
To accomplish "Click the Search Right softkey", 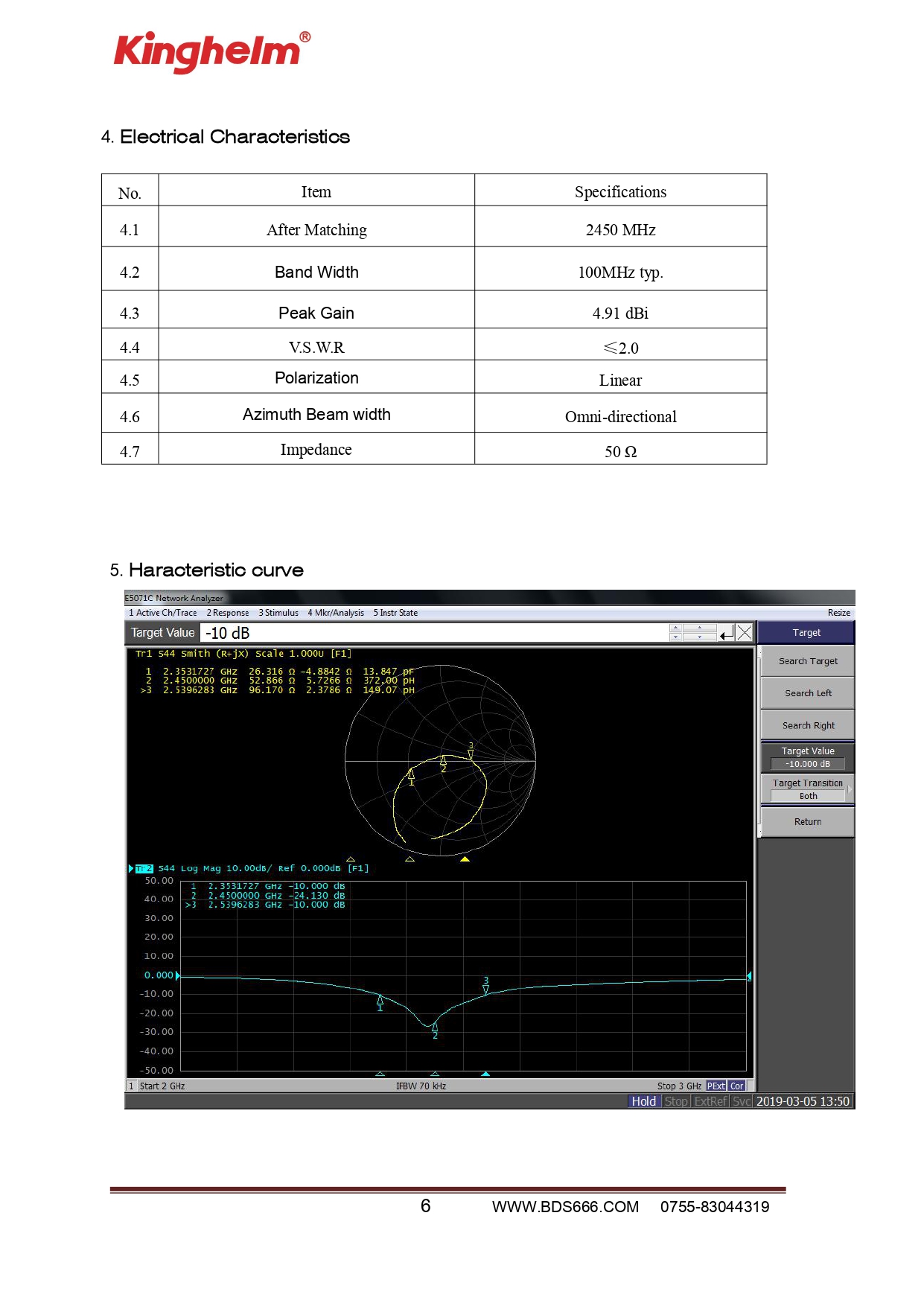I will (808, 725).
